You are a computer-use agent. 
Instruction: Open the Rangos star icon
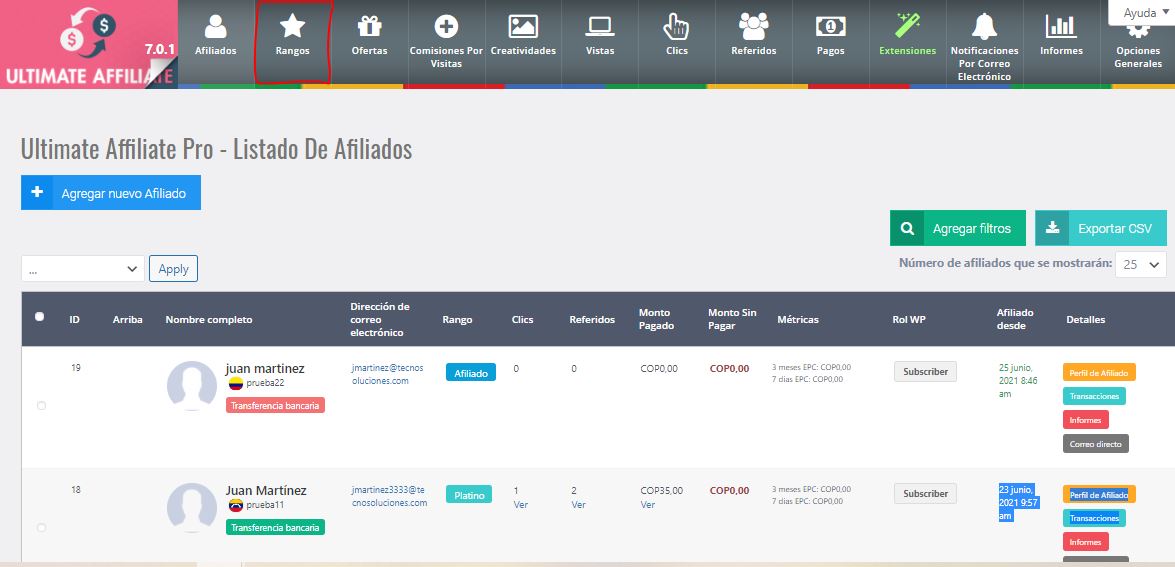292,27
